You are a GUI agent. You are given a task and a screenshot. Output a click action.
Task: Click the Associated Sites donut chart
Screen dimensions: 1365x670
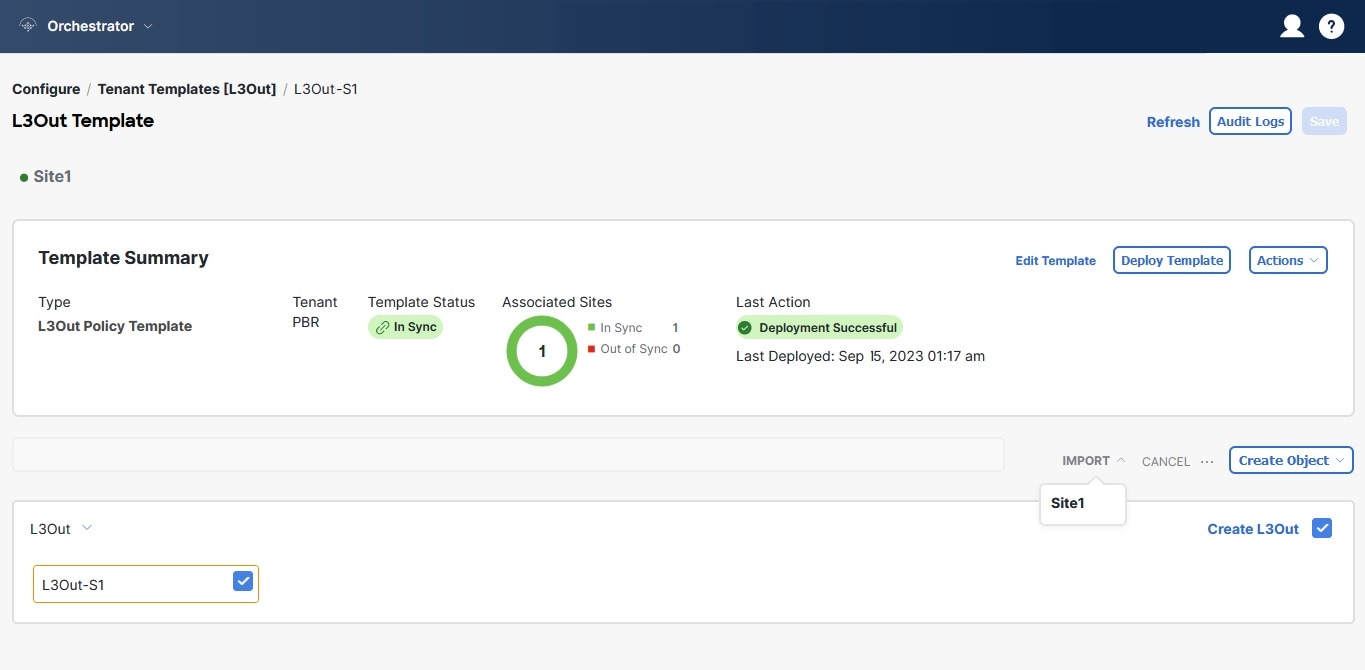[x=542, y=351]
